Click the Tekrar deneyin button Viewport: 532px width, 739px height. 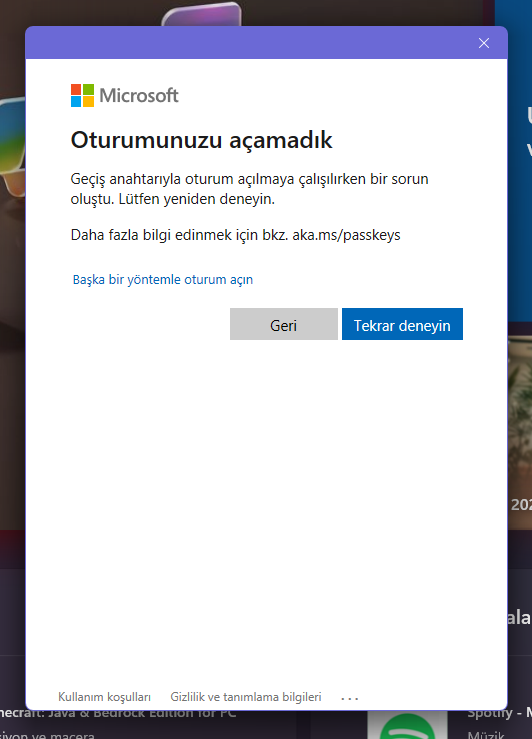point(402,324)
